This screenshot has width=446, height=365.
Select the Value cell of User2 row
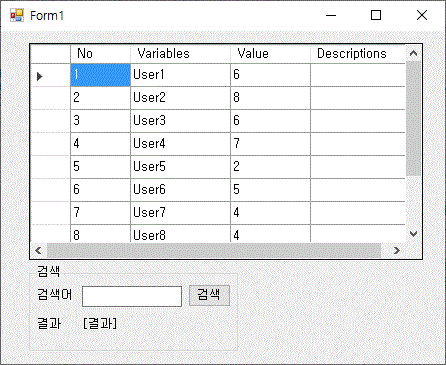[x=270, y=98]
